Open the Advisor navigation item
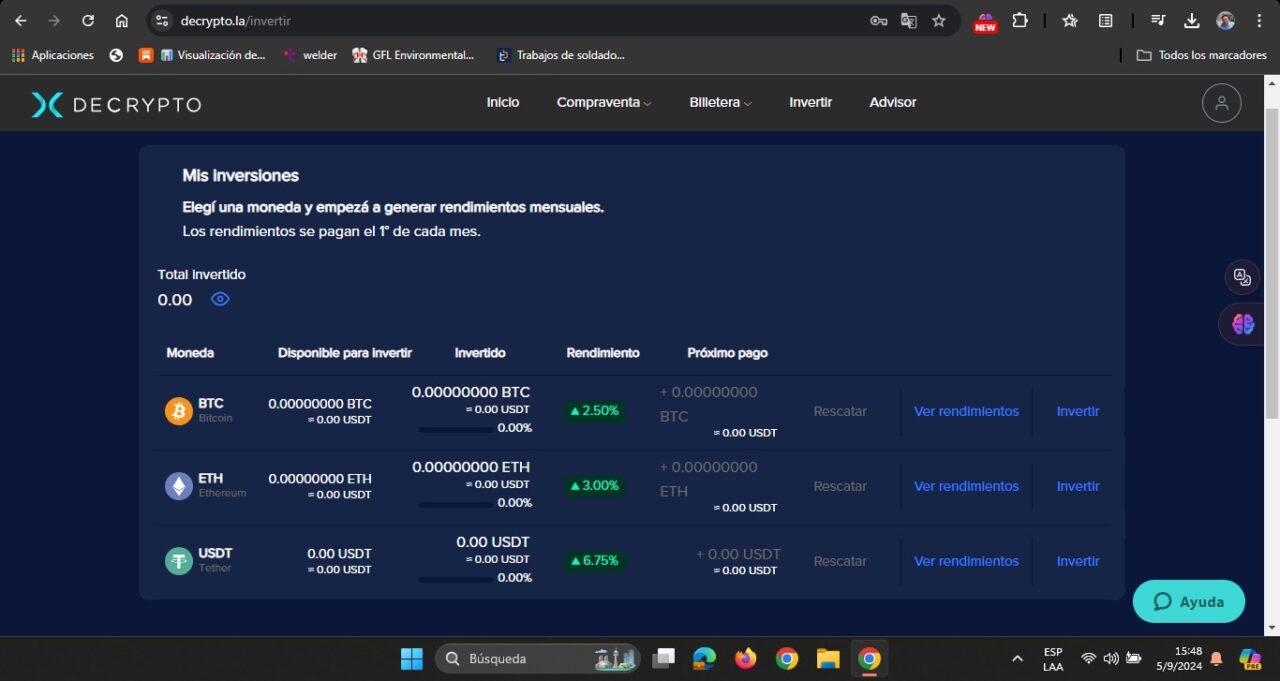Screen dimensions: 1280x681 click(x=892, y=102)
